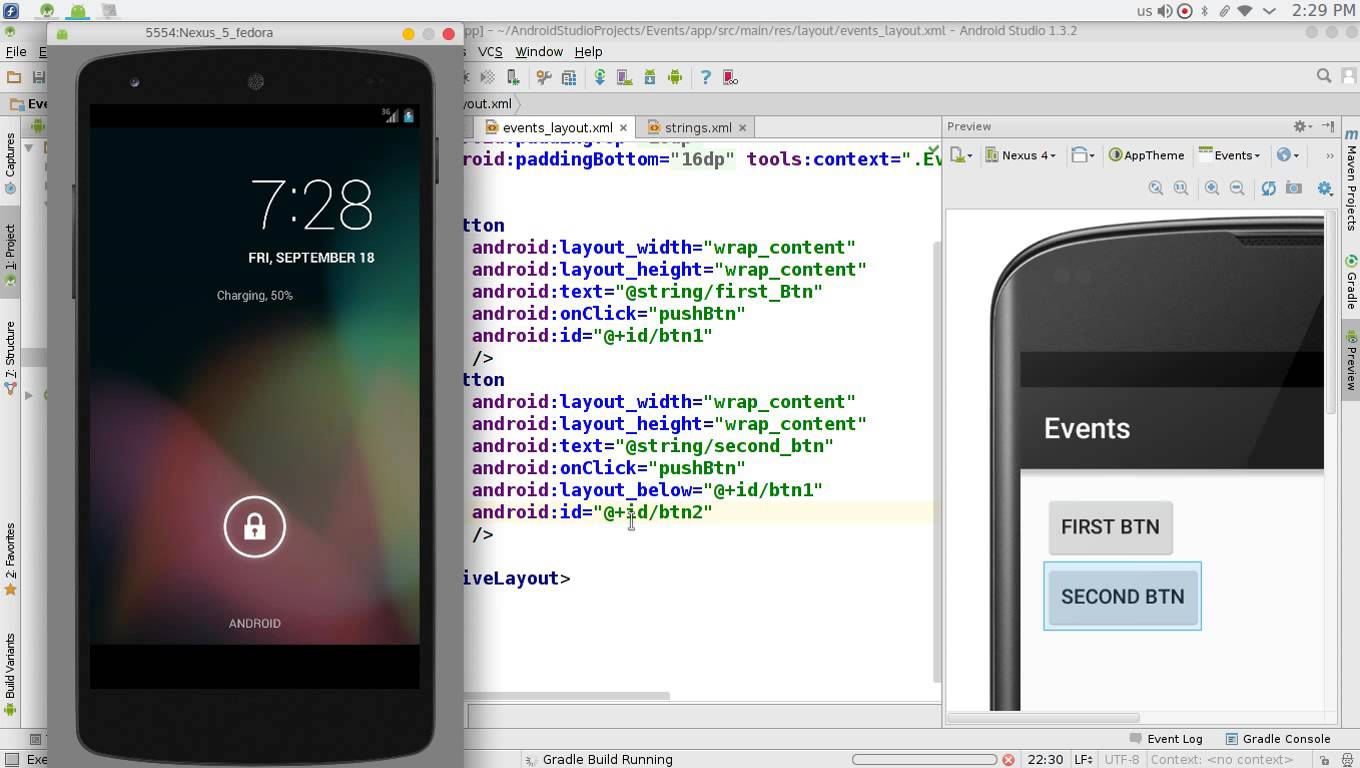Click the editor horizontal scrollbar
1360x768 pixels.
[x=567, y=696]
